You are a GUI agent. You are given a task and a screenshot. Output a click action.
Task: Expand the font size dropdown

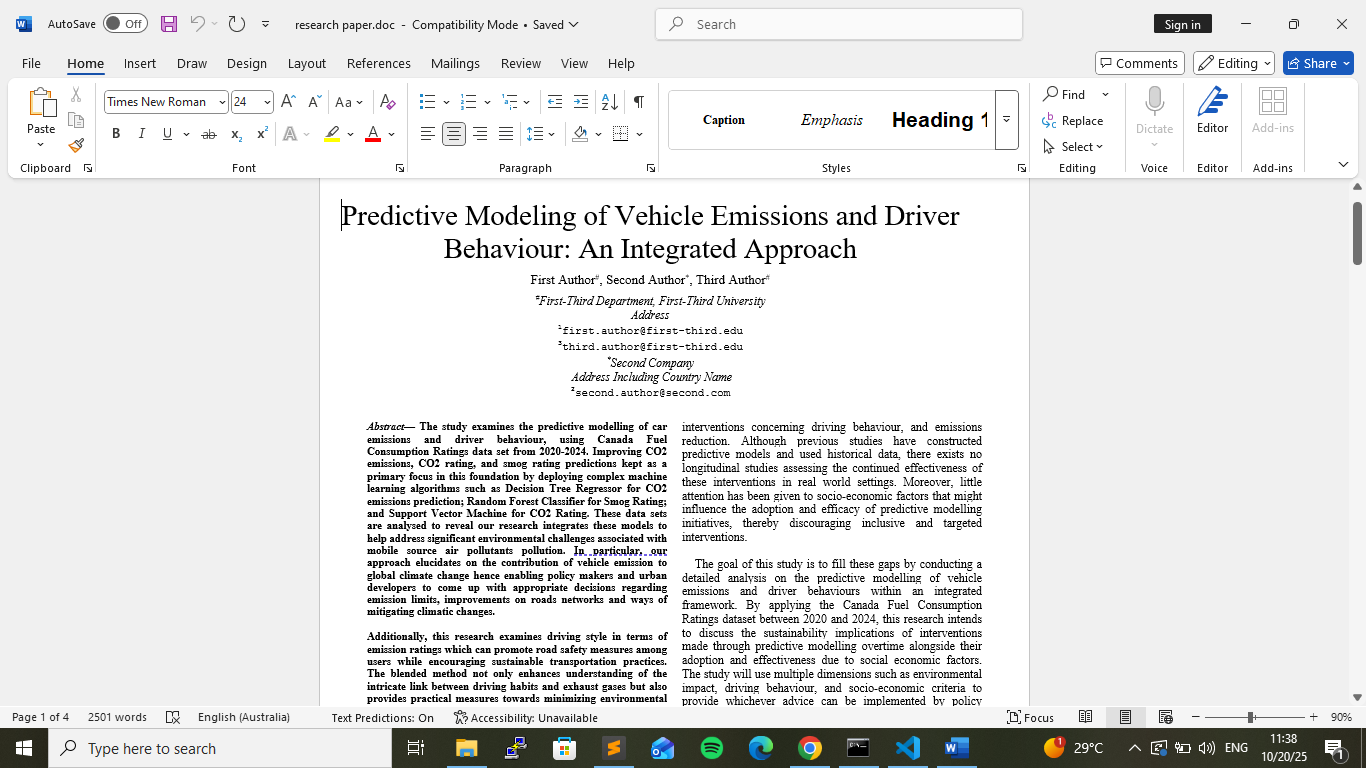tap(267, 102)
